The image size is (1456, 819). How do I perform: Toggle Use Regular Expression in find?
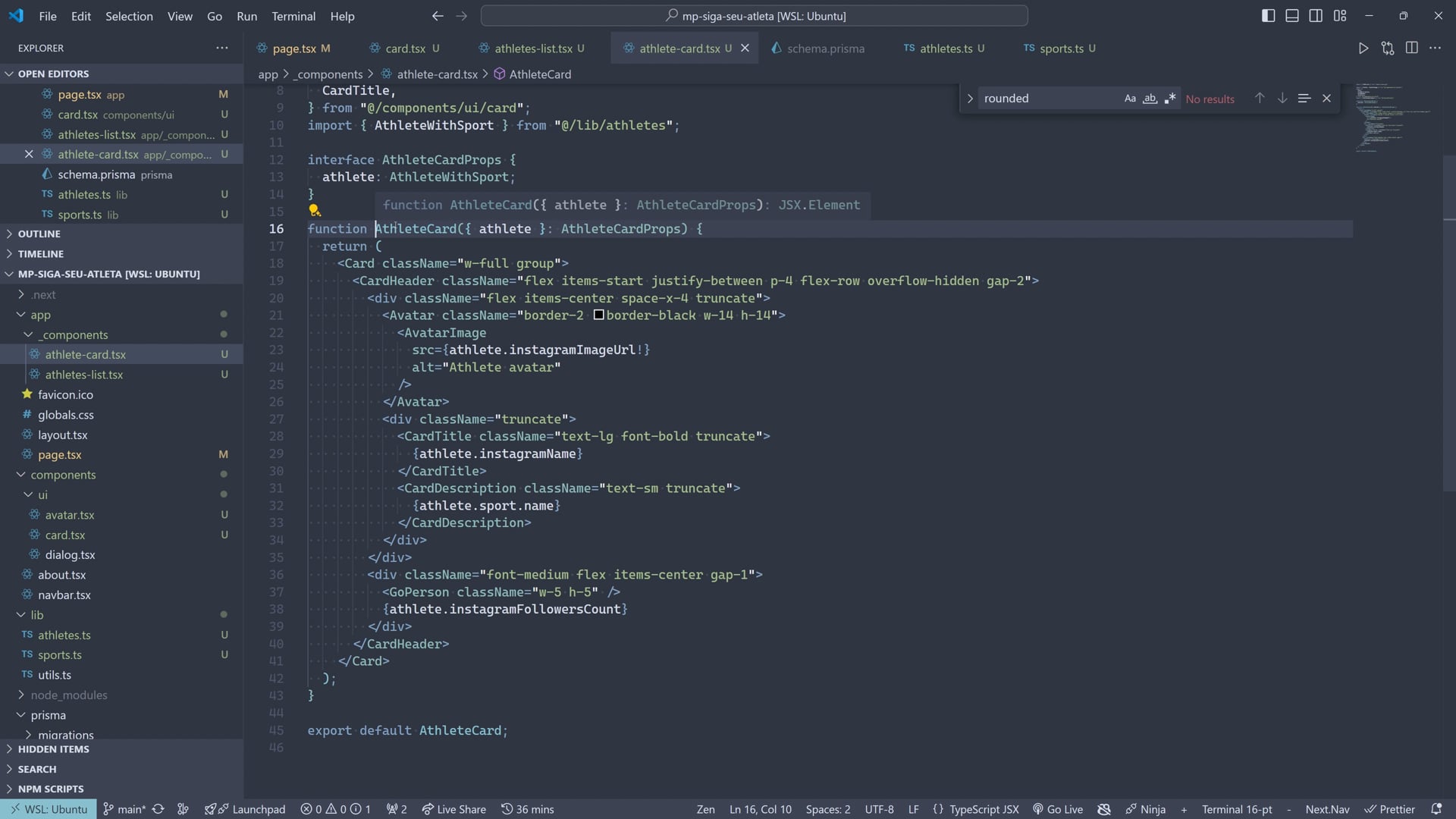tap(1169, 99)
